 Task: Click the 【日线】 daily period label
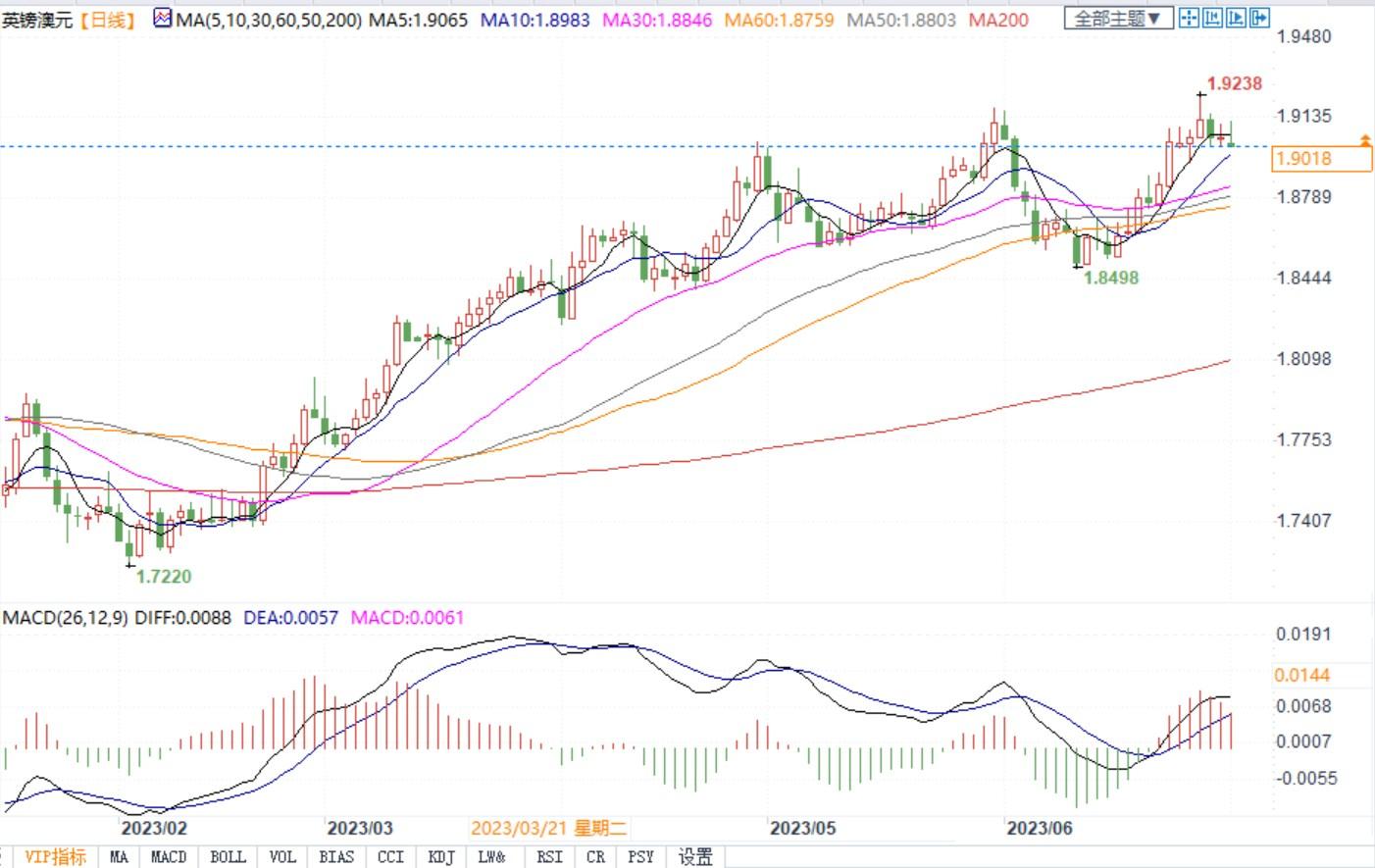coord(107,19)
